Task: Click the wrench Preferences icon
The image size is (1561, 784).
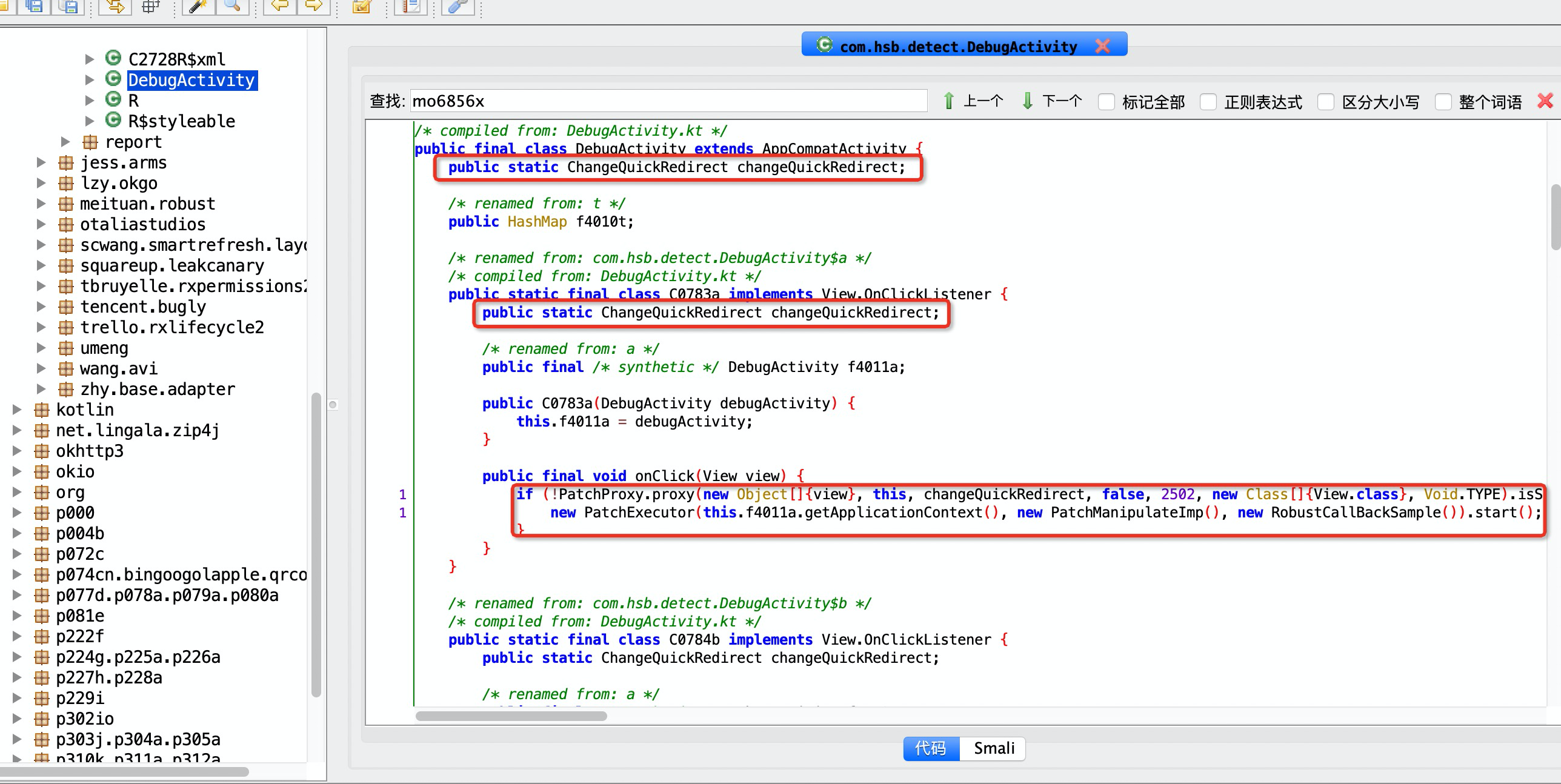Action: coord(458,6)
